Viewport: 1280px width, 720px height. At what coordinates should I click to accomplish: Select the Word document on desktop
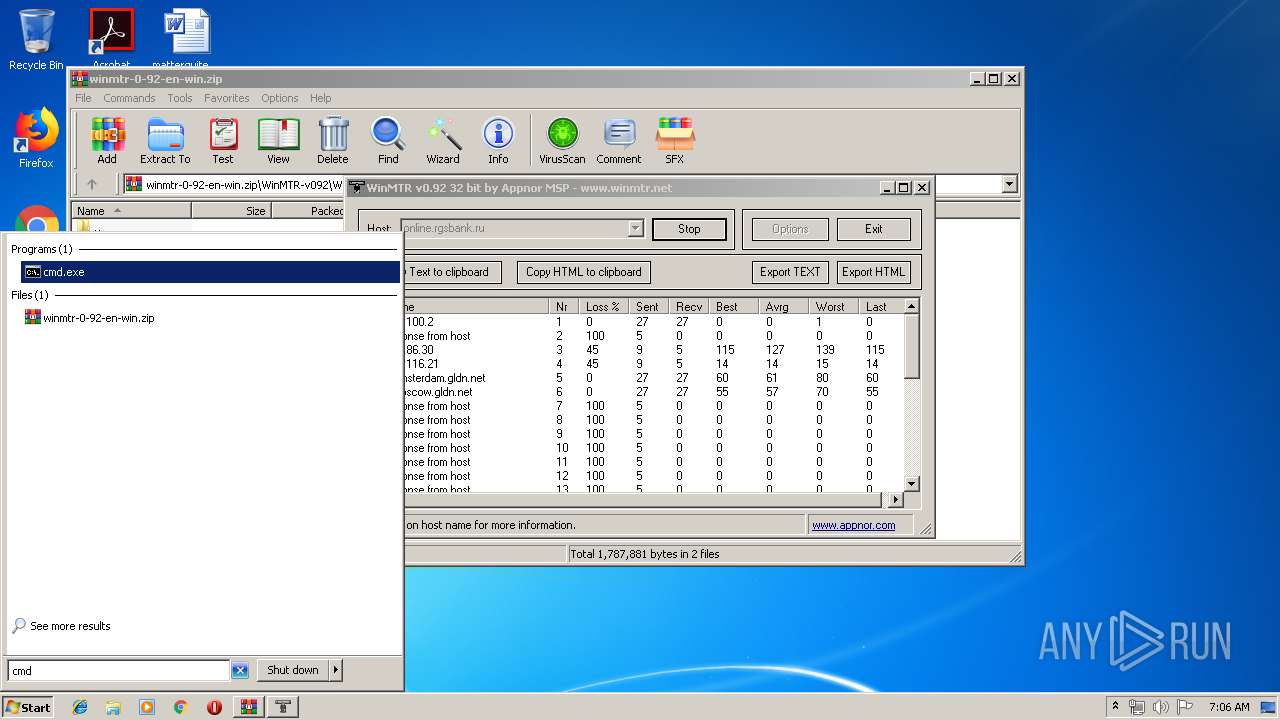187,38
